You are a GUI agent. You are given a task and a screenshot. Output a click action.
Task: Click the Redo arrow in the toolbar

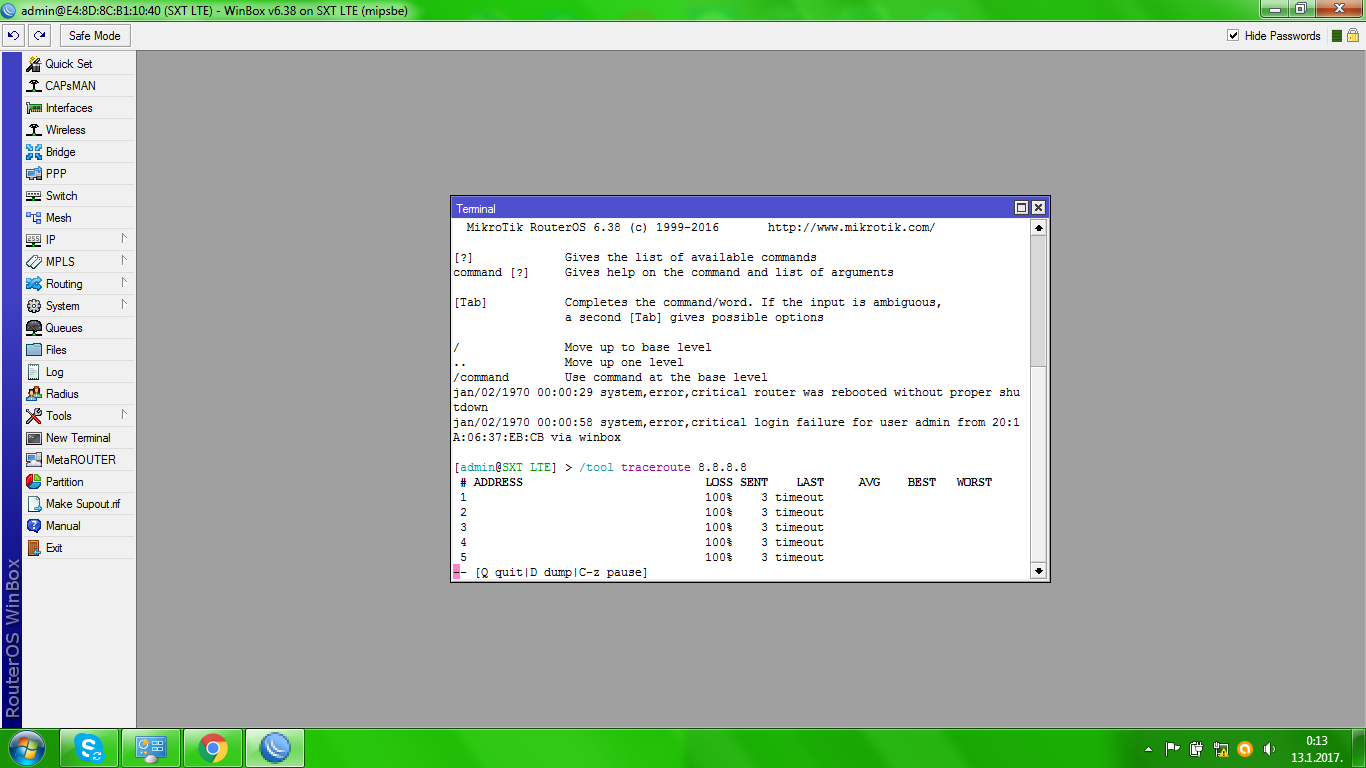39,36
